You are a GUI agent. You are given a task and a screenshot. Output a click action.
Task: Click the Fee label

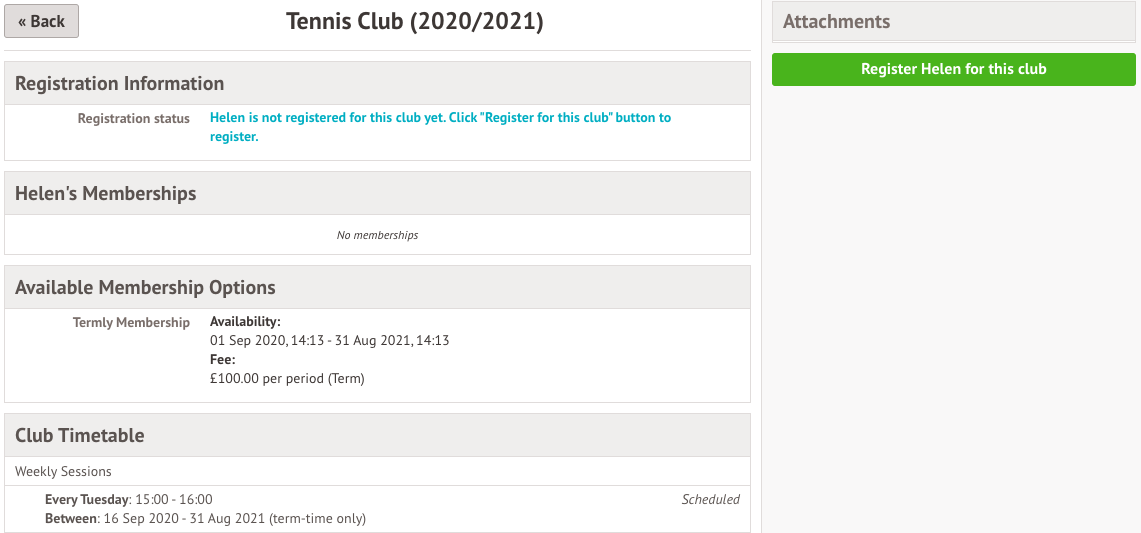coord(222,359)
